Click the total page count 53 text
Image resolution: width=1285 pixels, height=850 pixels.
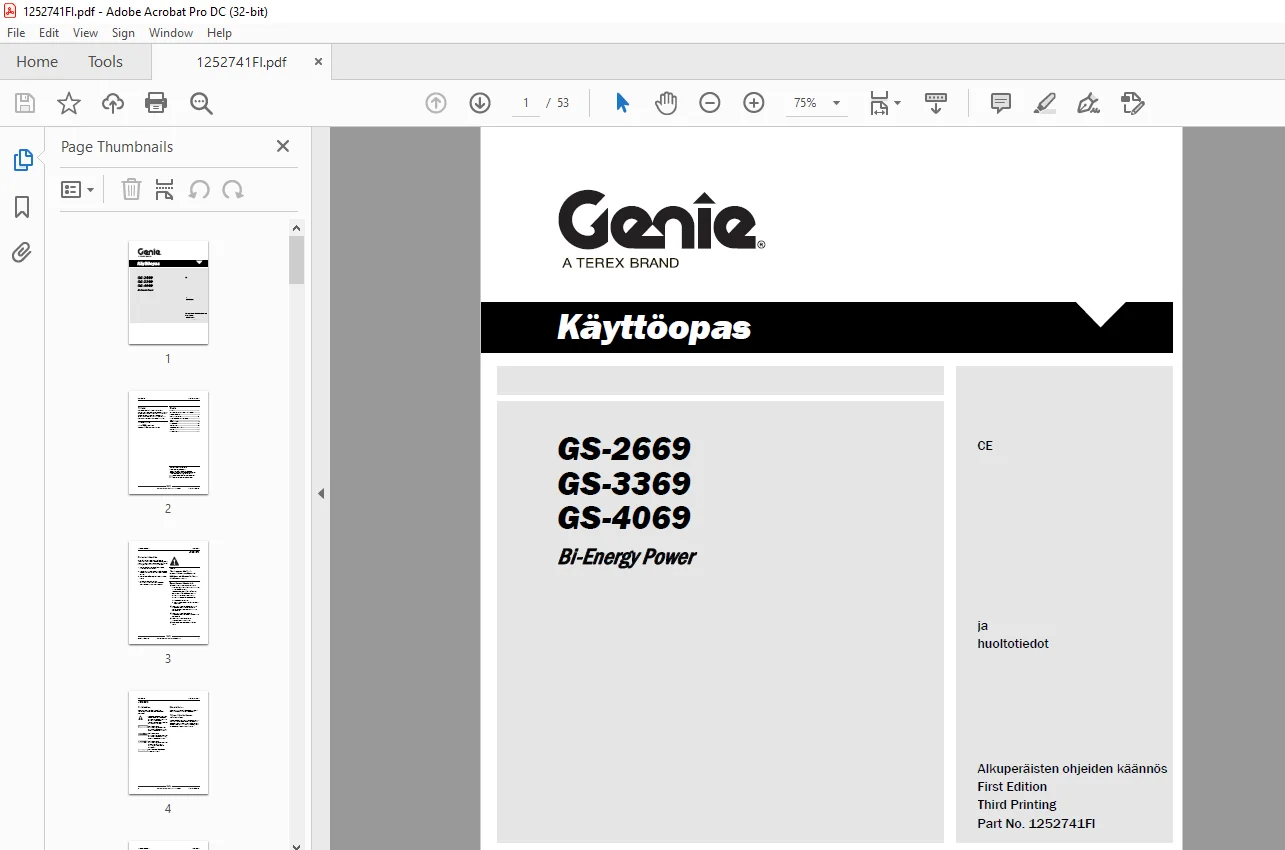(x=563, y=103)
